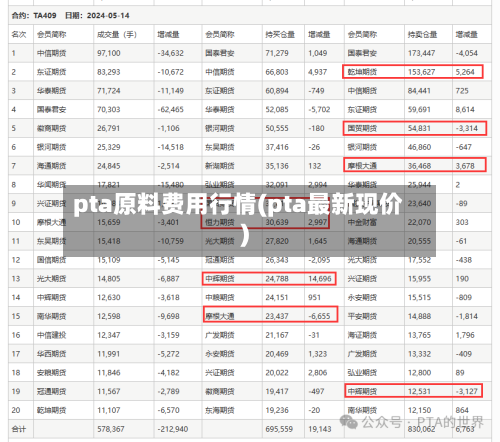Select the long position value 19,236

[277, 410]
